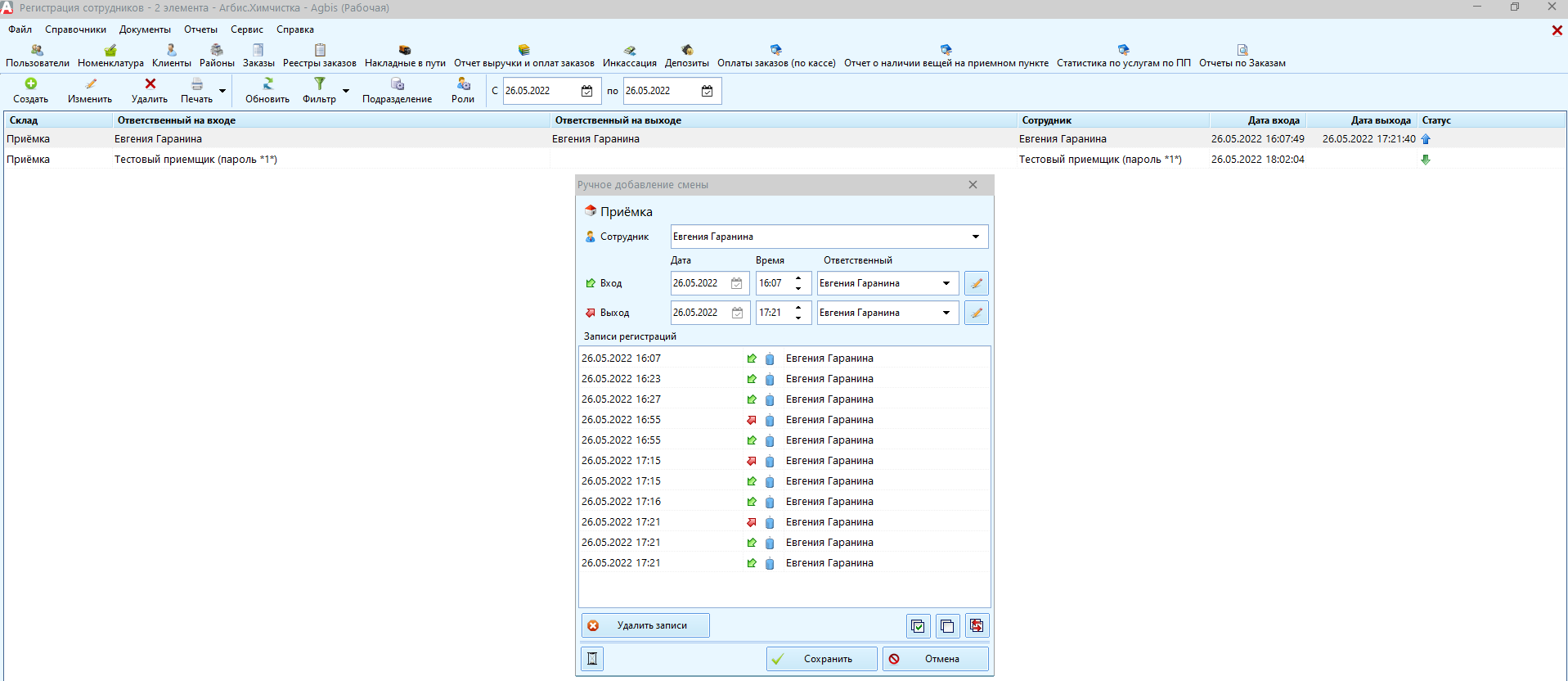
Task: Open the Депозиты section
Action: click(x=687, y=56)
